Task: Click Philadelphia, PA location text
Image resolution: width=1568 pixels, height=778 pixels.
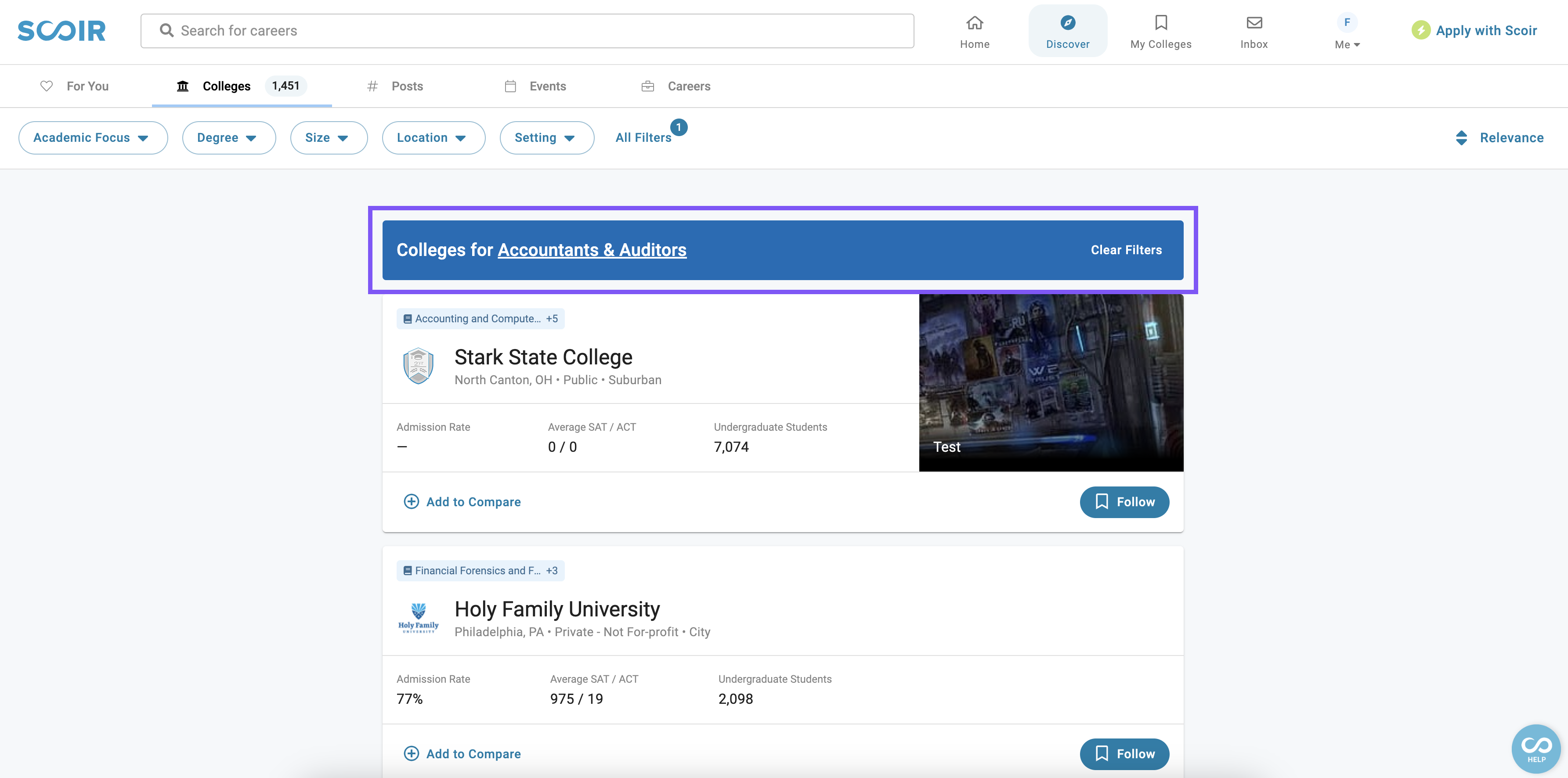Action: [x=499, y=631]
